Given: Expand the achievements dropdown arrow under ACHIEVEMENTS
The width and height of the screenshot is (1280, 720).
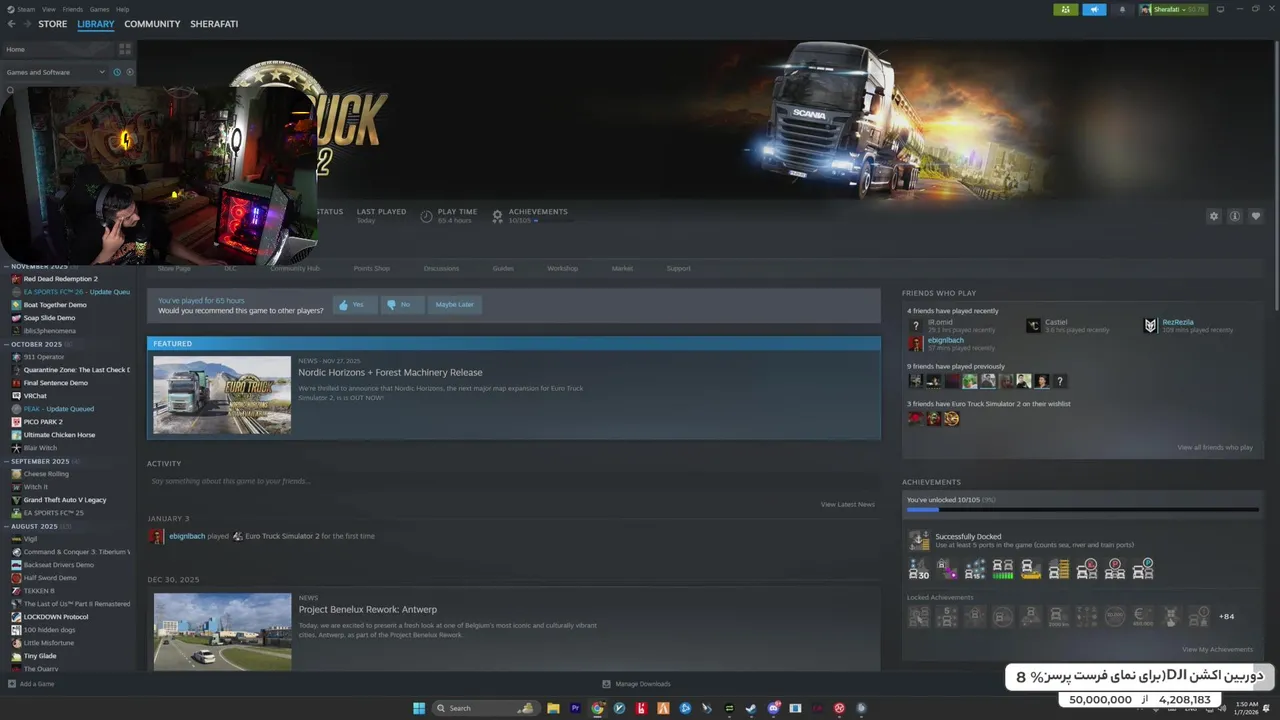Looking at the screenshot, I should [x=536, y=221].
